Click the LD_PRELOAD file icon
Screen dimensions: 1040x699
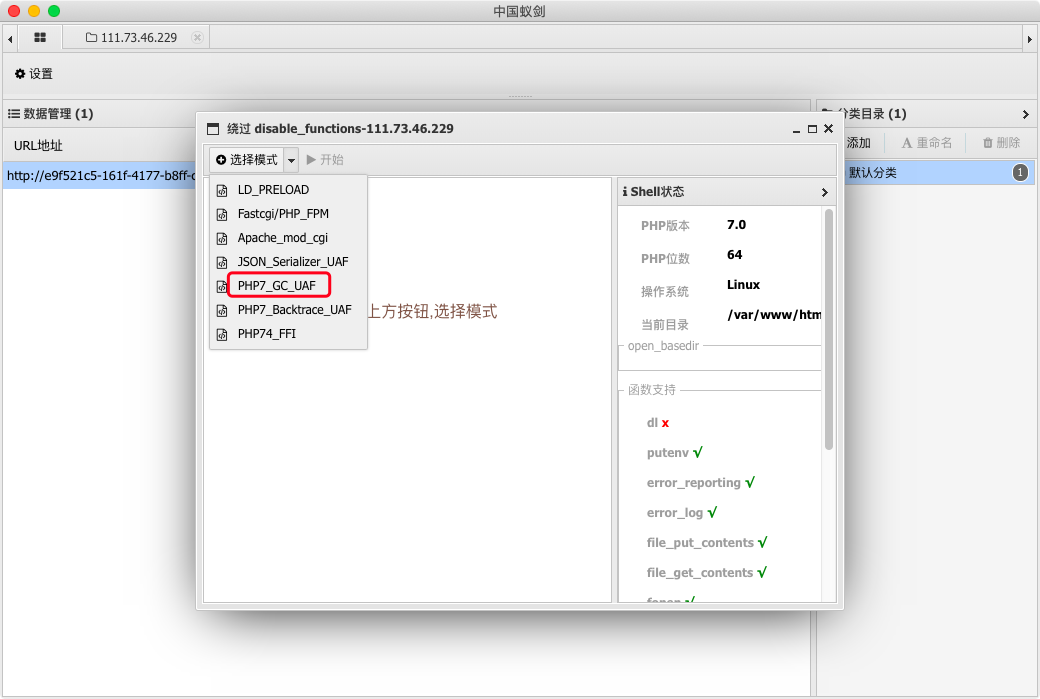[222, 190]
